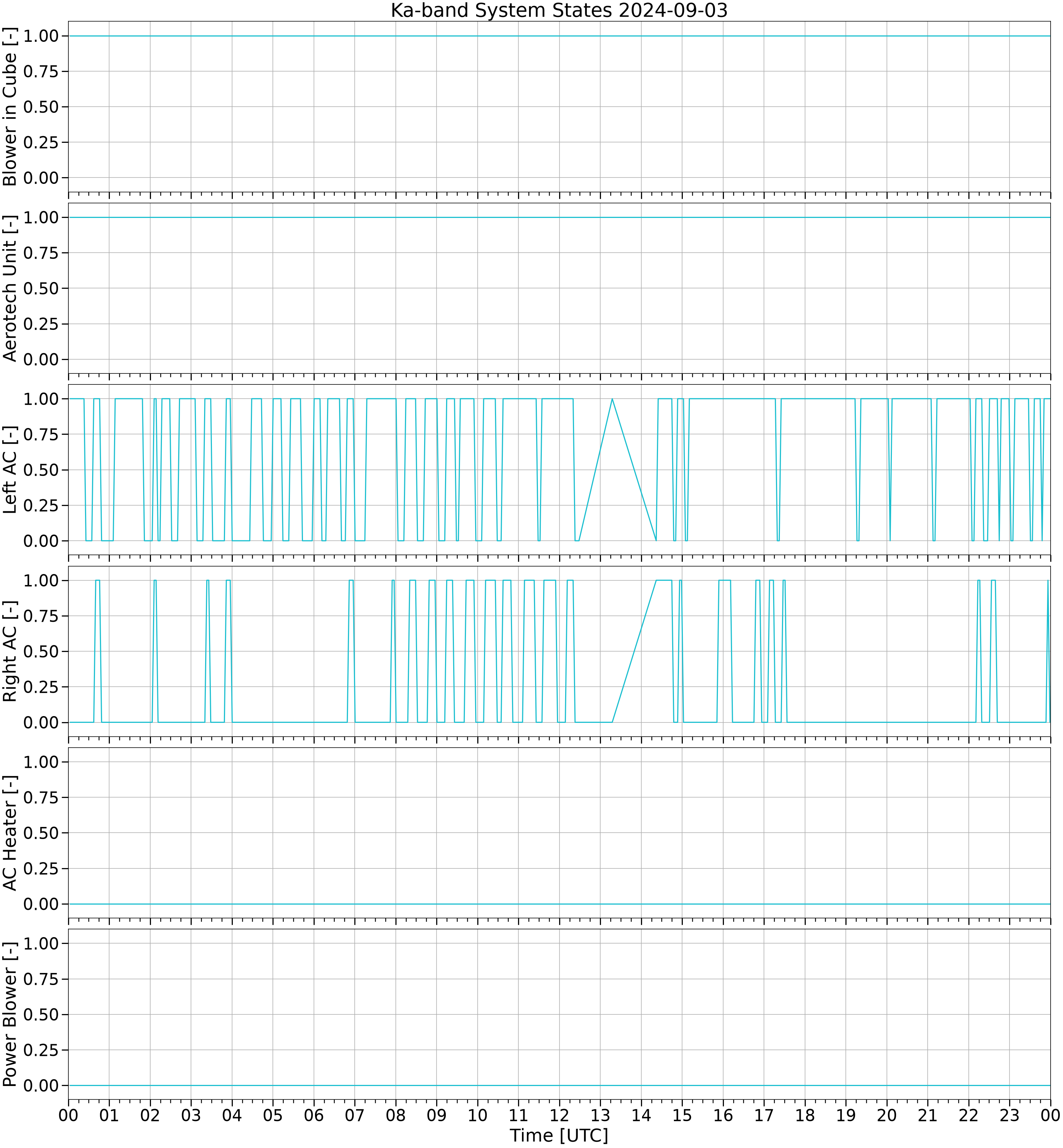Click the flat 1.00 line in the Aerotech Unit plot
This screenshot has height=1148, width=1063.
[559, 218]
